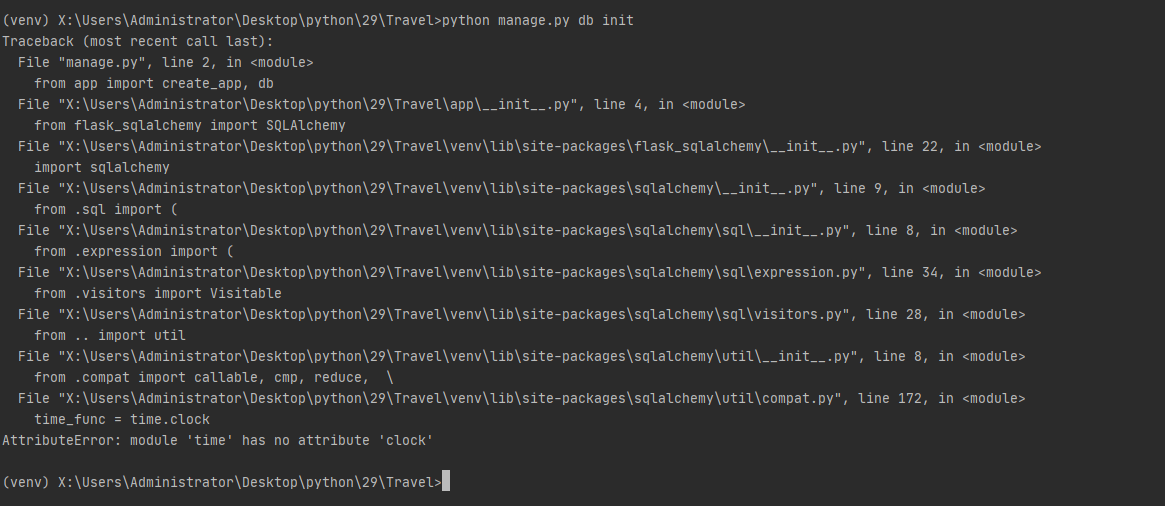The image size is (1165, 506).
Task: Click "from flask_sqlalchemy import SQLAlchemy" line
Action: point(189,126)
